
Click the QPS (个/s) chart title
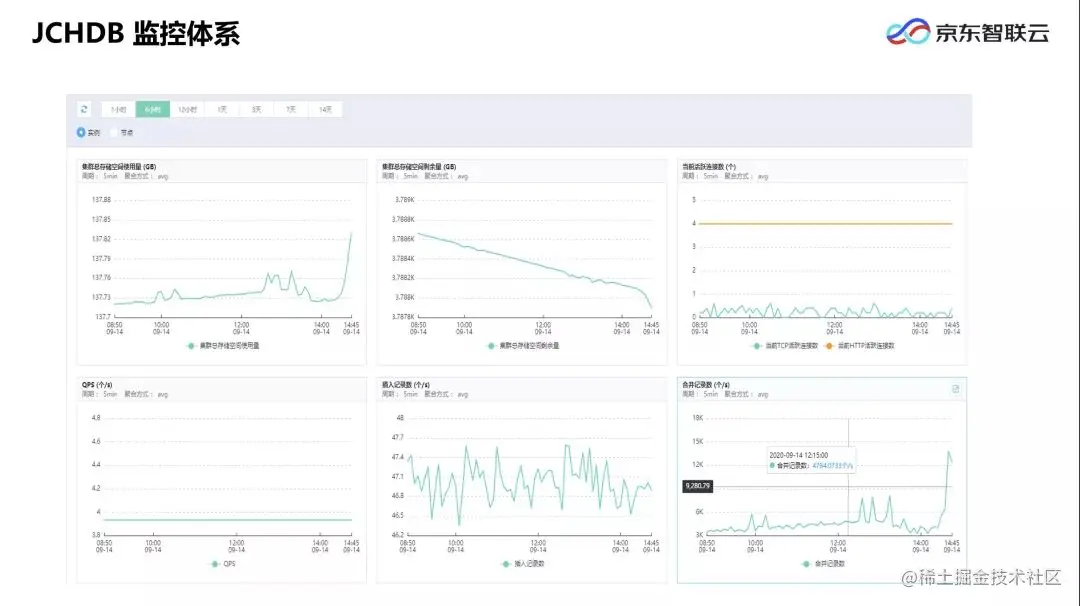pos(97,385)
